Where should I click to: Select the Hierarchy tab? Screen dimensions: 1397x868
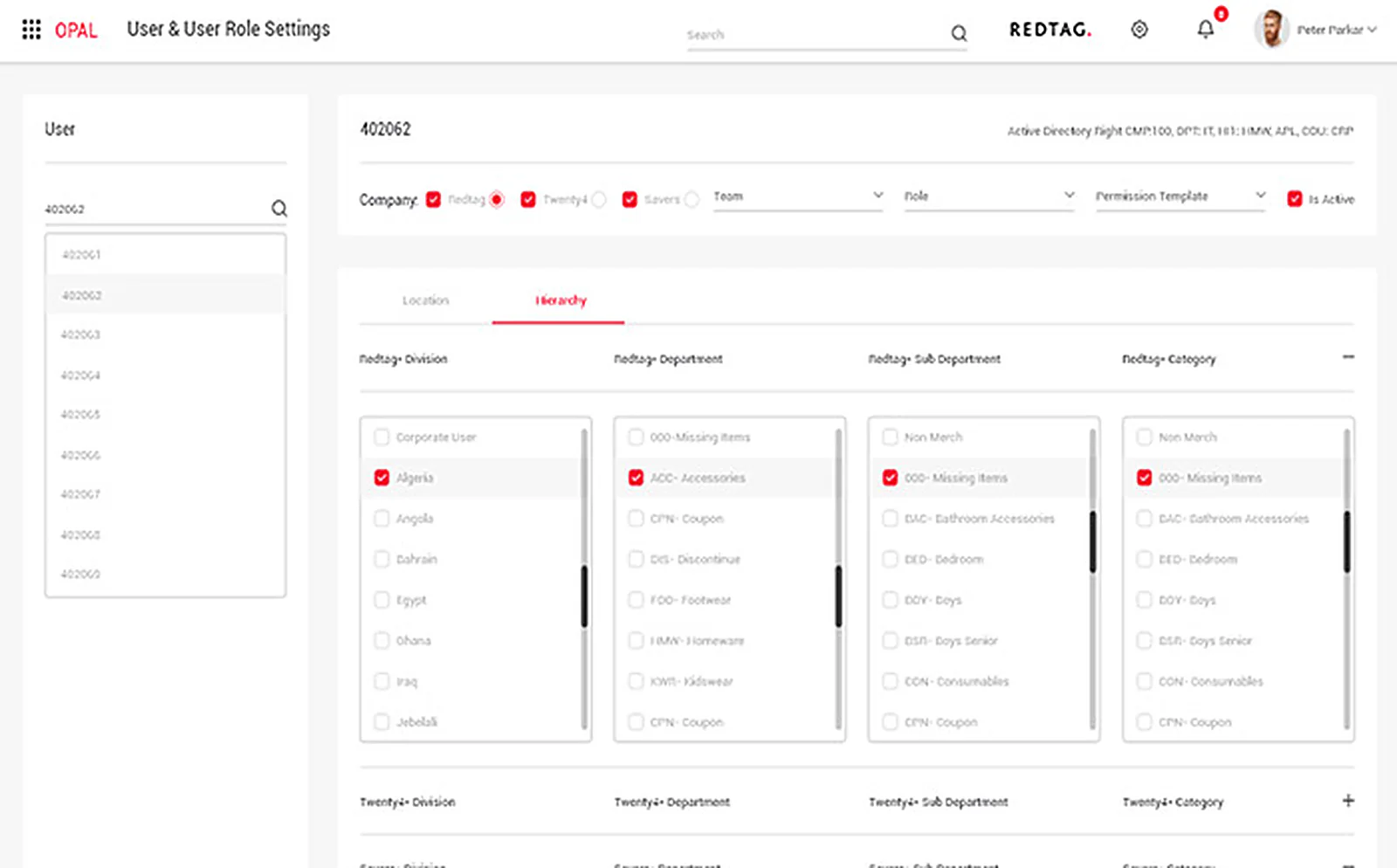(x=561, y=300)
